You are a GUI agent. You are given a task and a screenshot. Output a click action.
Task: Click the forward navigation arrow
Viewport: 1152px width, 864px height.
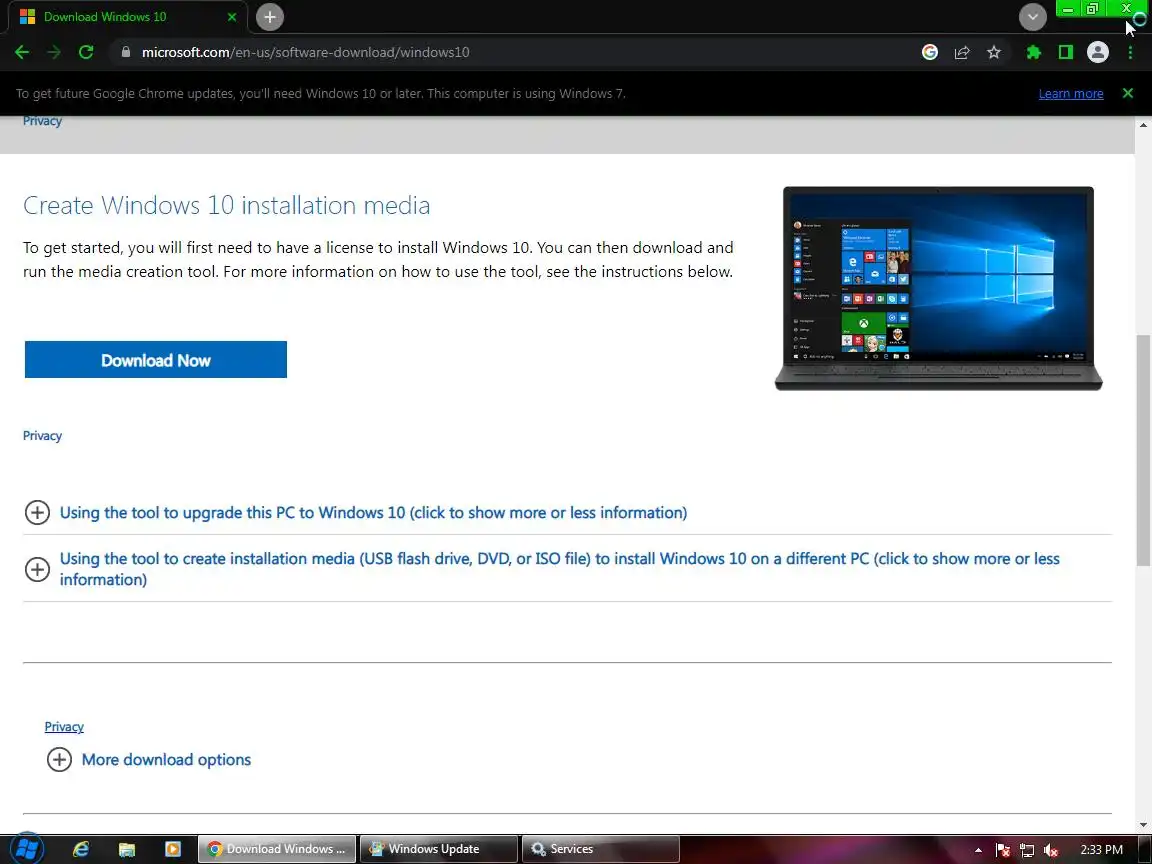tap(54, 52)
